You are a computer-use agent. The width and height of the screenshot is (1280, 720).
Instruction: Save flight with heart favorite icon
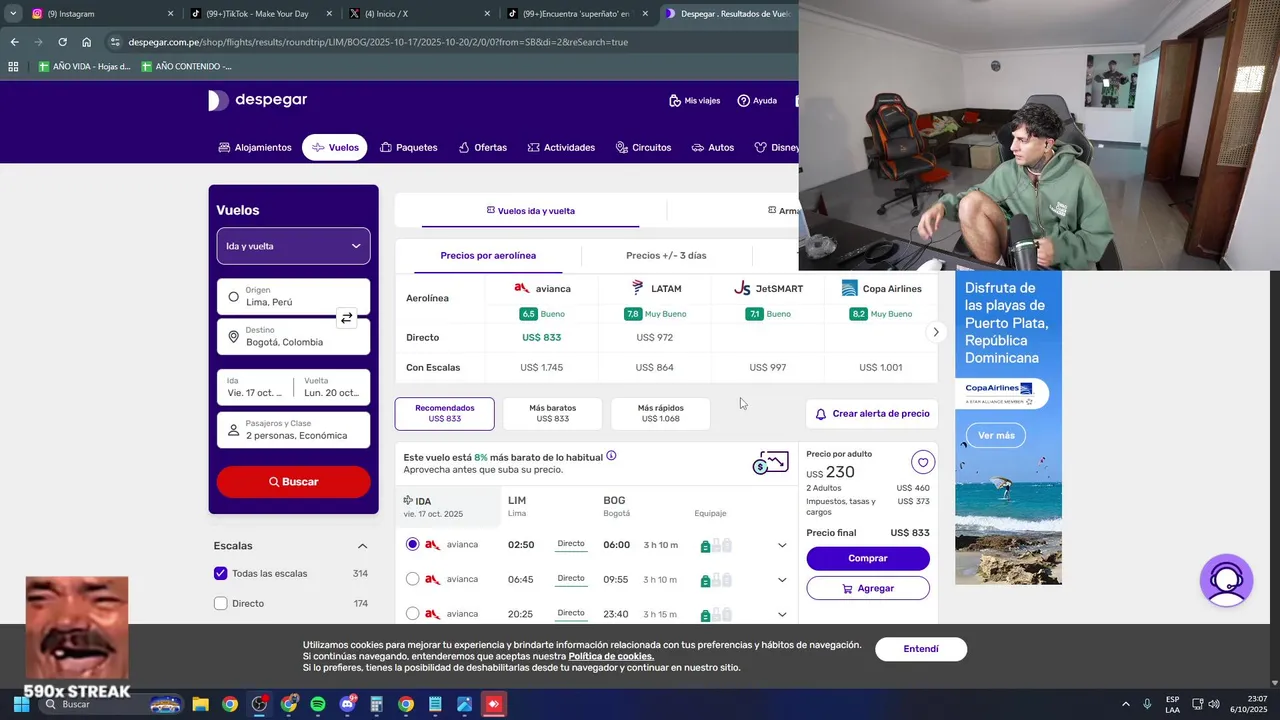click(x=922, y=462)
